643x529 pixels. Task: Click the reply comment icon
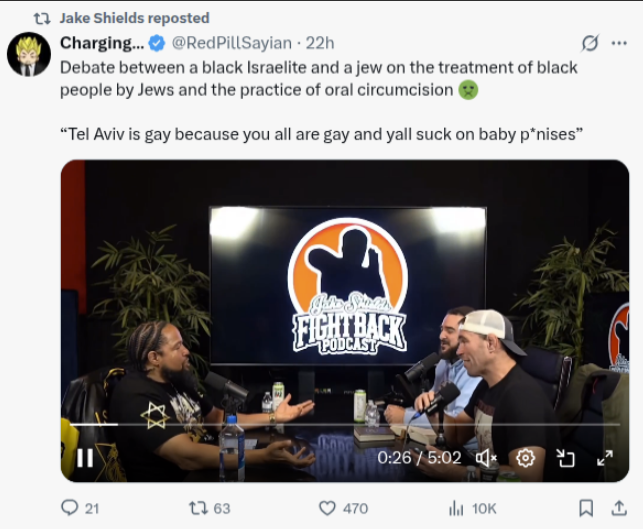click(70, 508)
